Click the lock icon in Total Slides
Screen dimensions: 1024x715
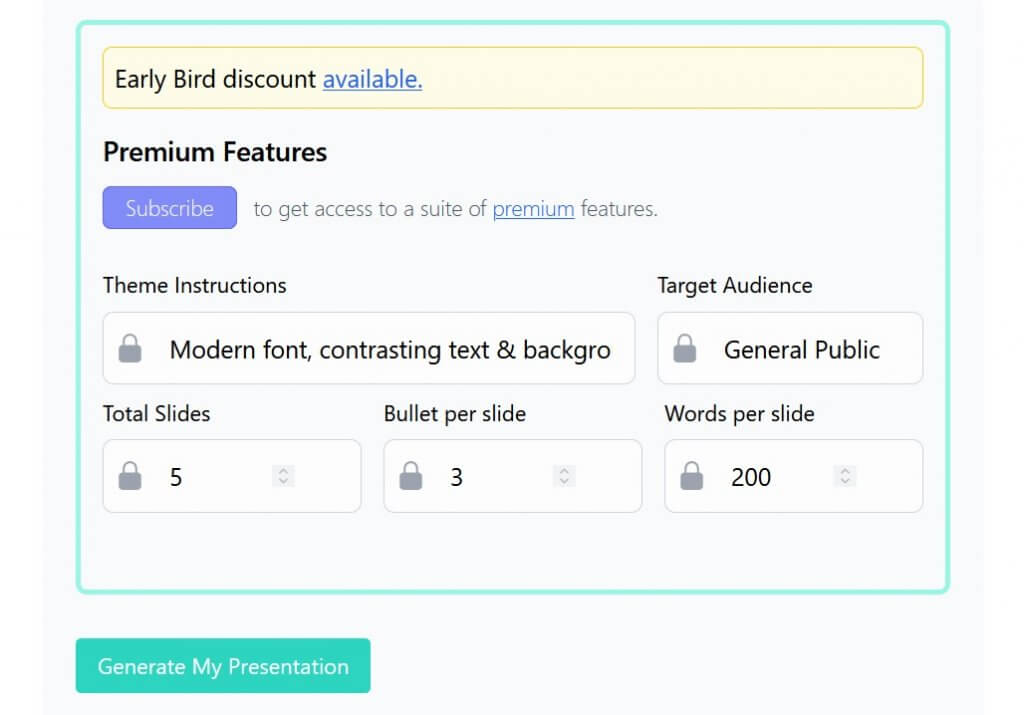tap(130, 476)
